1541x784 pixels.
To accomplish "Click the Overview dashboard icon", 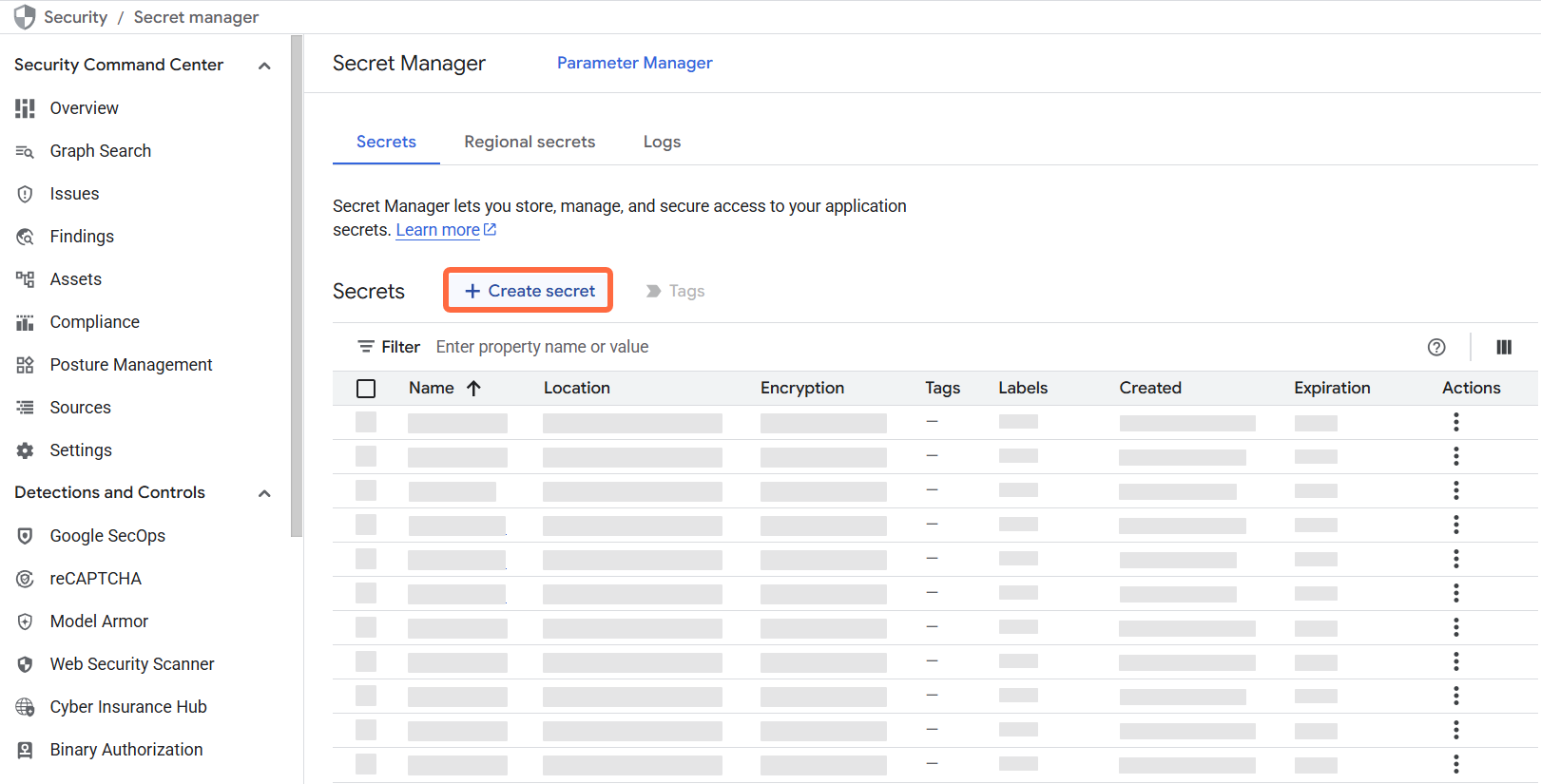I will [25, 108].
